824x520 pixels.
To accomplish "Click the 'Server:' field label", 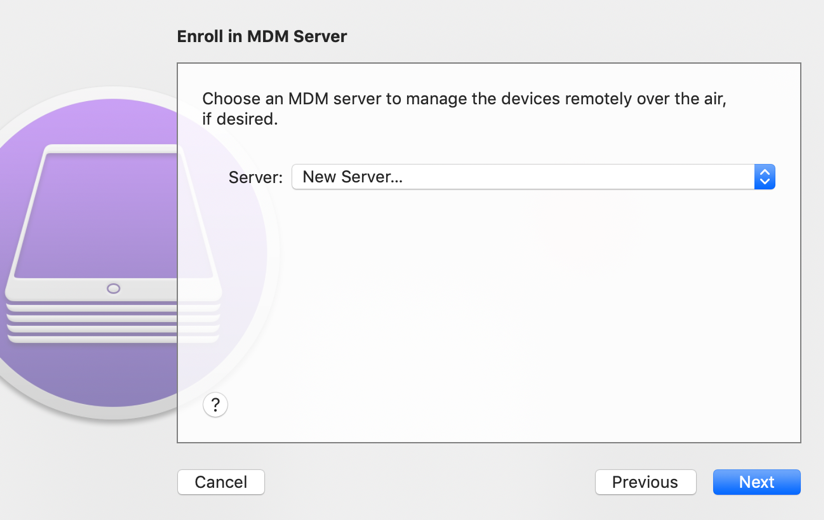I will point(255,178).
